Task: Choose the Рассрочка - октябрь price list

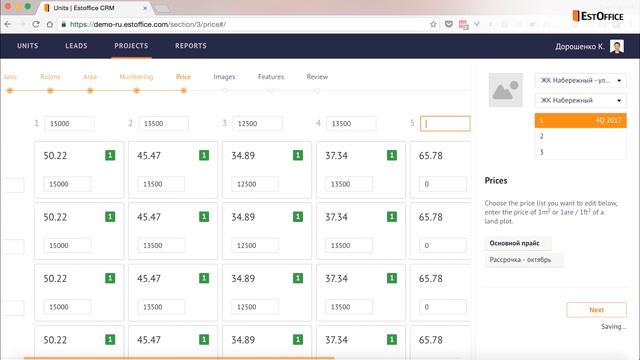Action: [x=524, y=260]
